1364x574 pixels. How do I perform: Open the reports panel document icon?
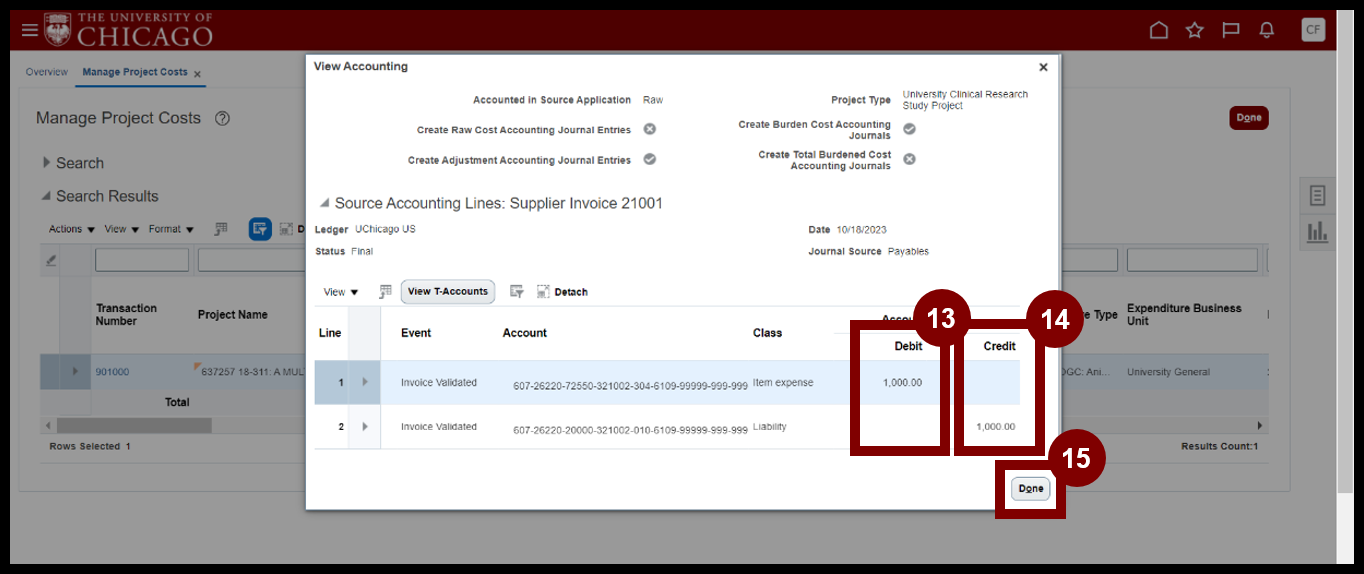pyautogui.click(x=1317, y=196)
